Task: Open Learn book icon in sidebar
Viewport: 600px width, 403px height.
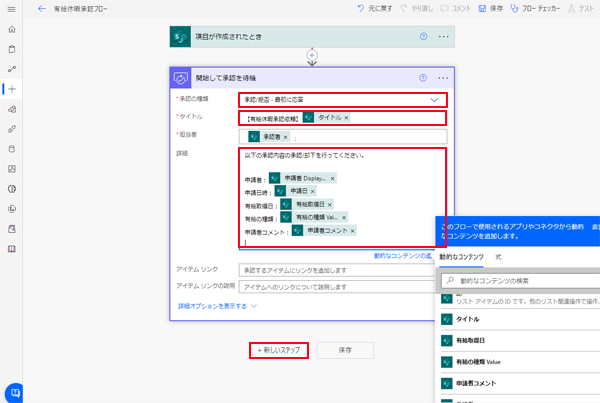Action: [x=12, y=249]
